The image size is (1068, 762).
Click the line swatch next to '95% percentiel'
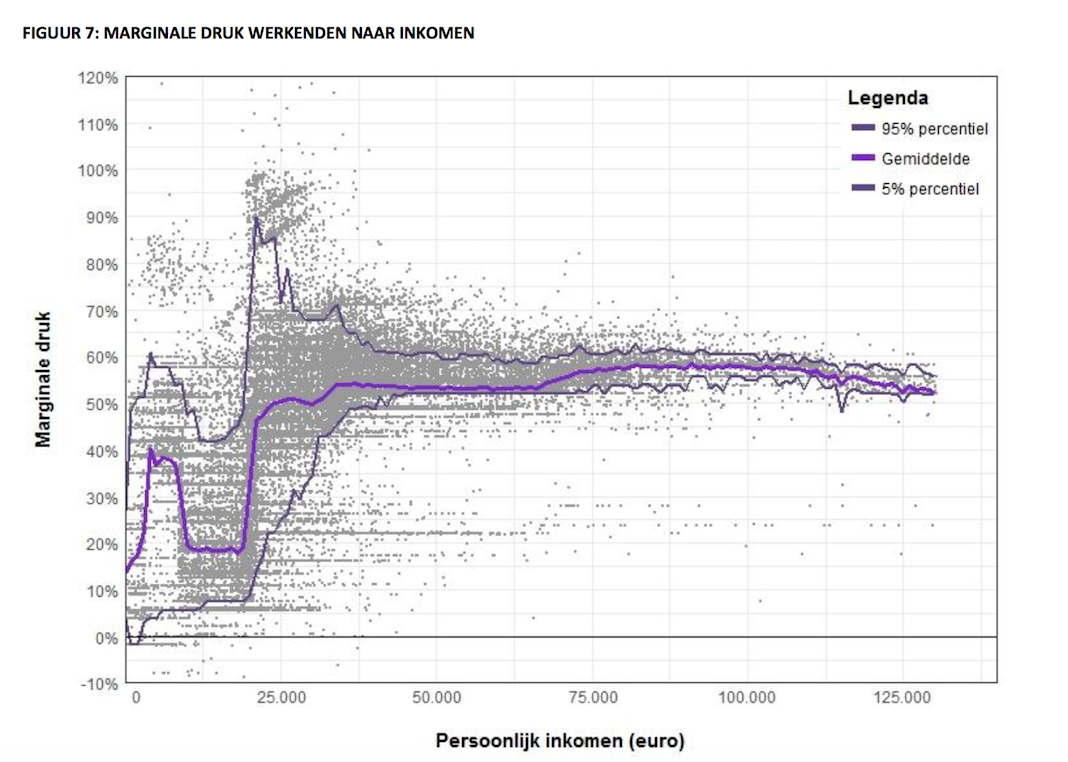tap(863, 127)
